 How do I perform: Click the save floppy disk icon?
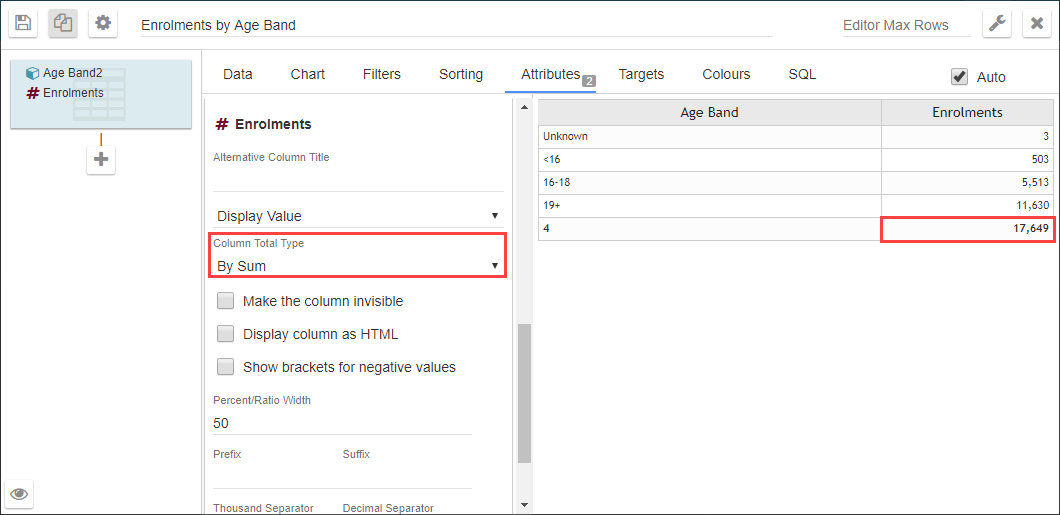click(22, 23)
